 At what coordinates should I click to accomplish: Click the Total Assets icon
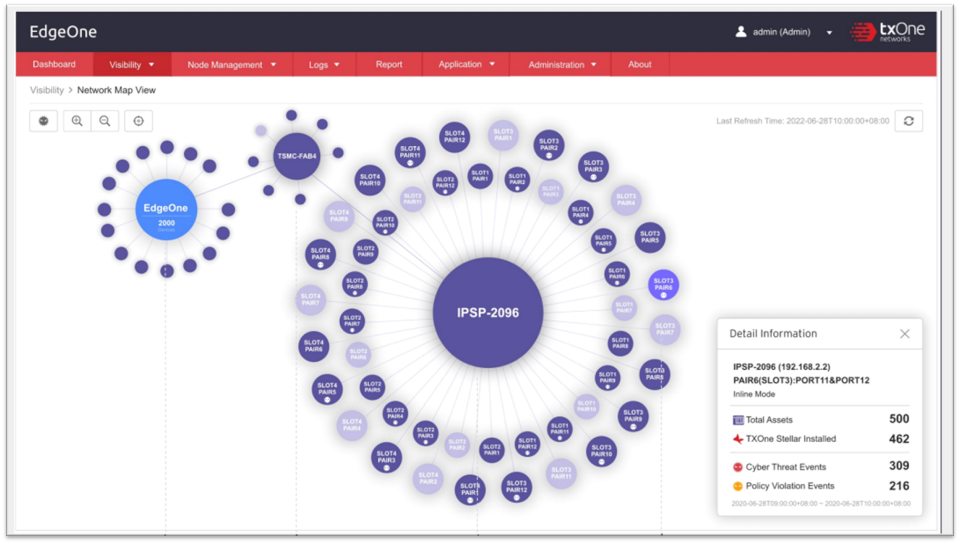click(738, 420)
